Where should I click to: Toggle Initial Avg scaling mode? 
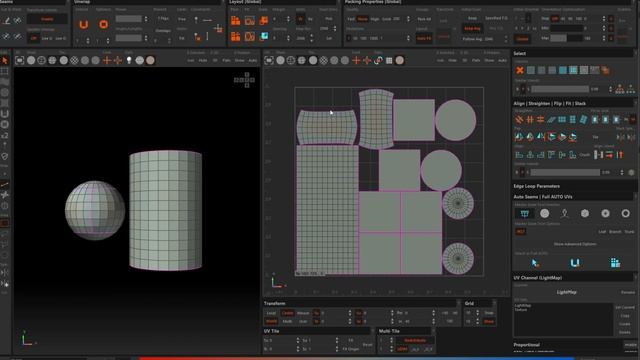(472, 29)
